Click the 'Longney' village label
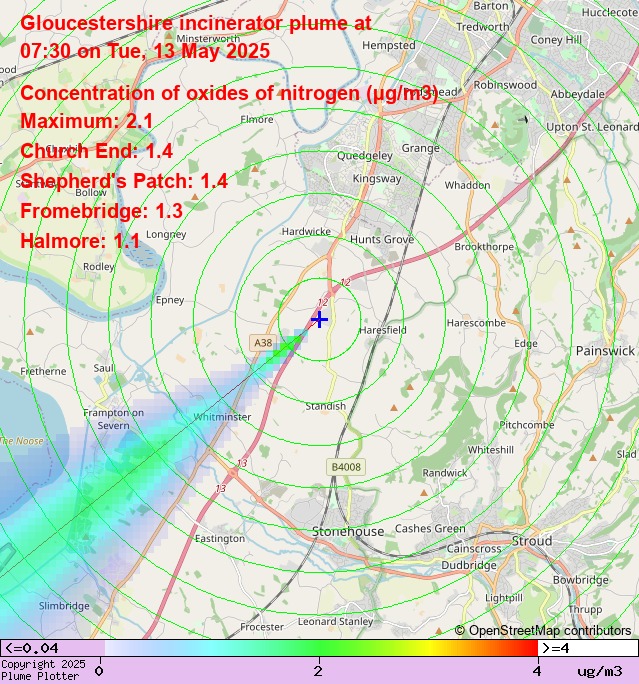The image size is (639, 684). click(166, 235)
